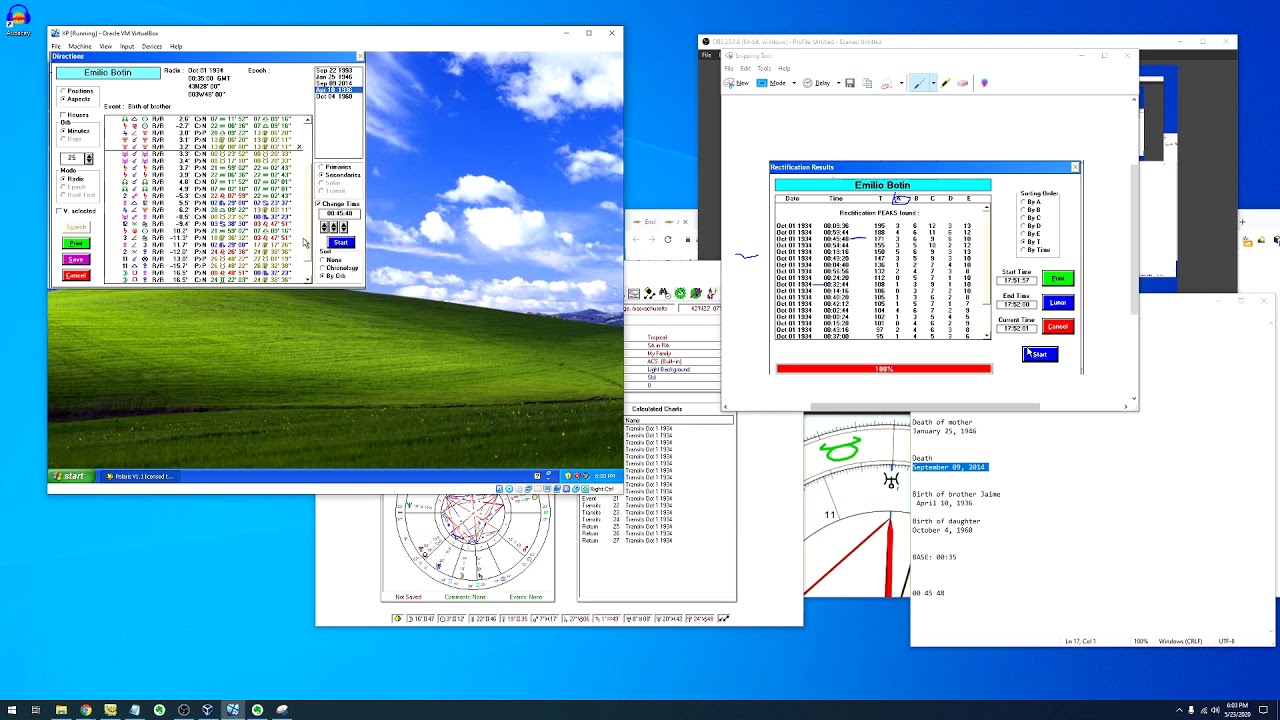This screenshot has height=720, width=1280.
Task: Click the send snip envelope icon
Action: [886, 83]
